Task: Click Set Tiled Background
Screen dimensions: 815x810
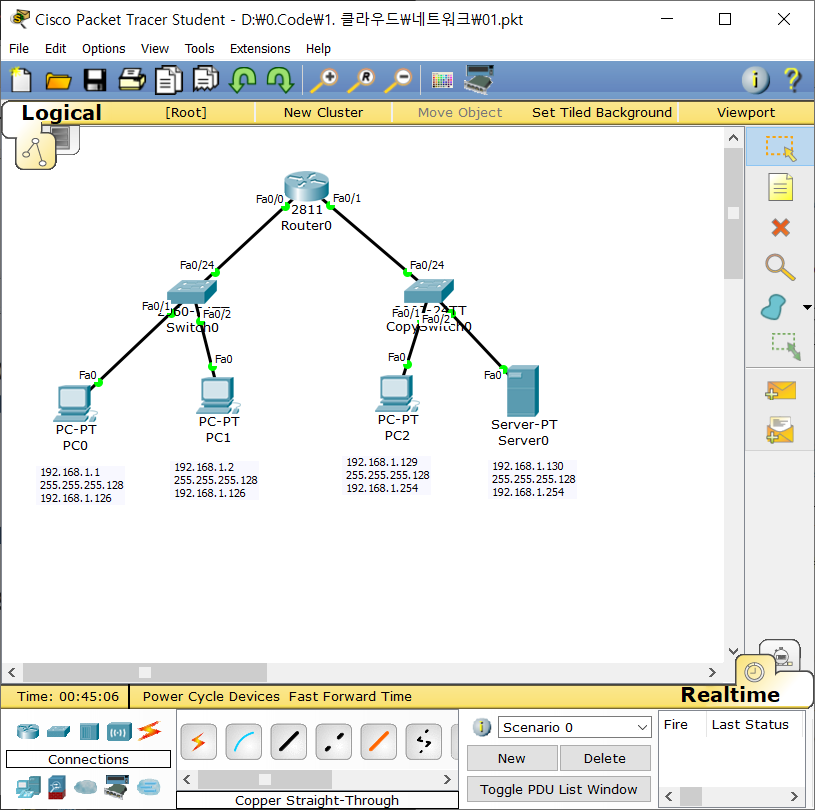Action: [601, 112]
